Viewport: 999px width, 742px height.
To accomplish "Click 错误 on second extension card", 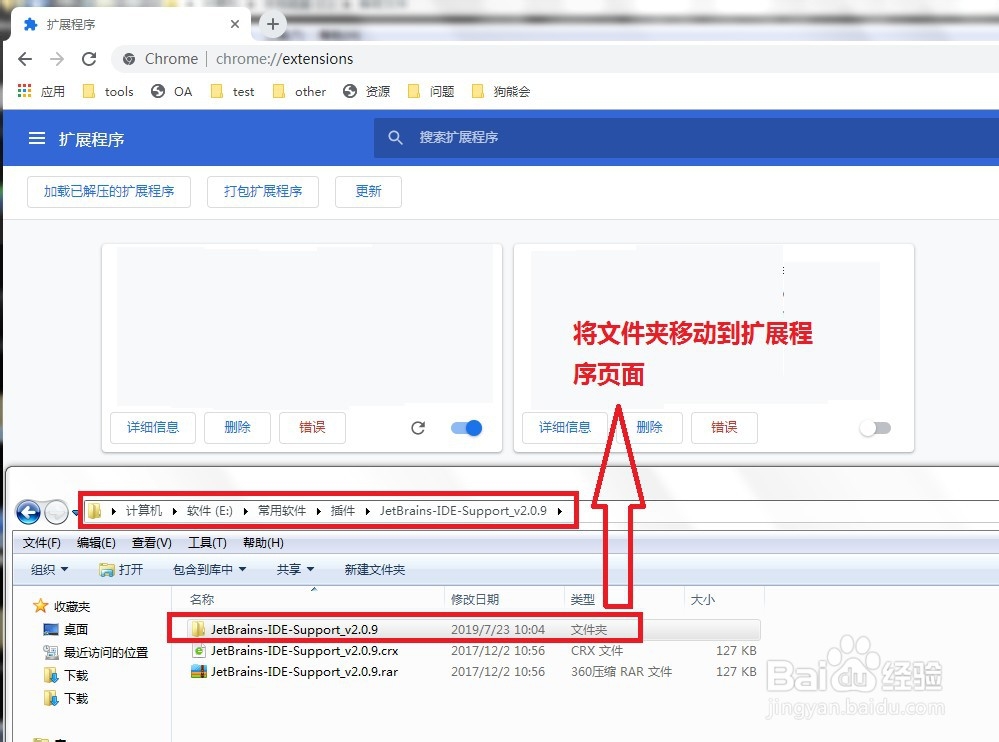I will point(724,427).
